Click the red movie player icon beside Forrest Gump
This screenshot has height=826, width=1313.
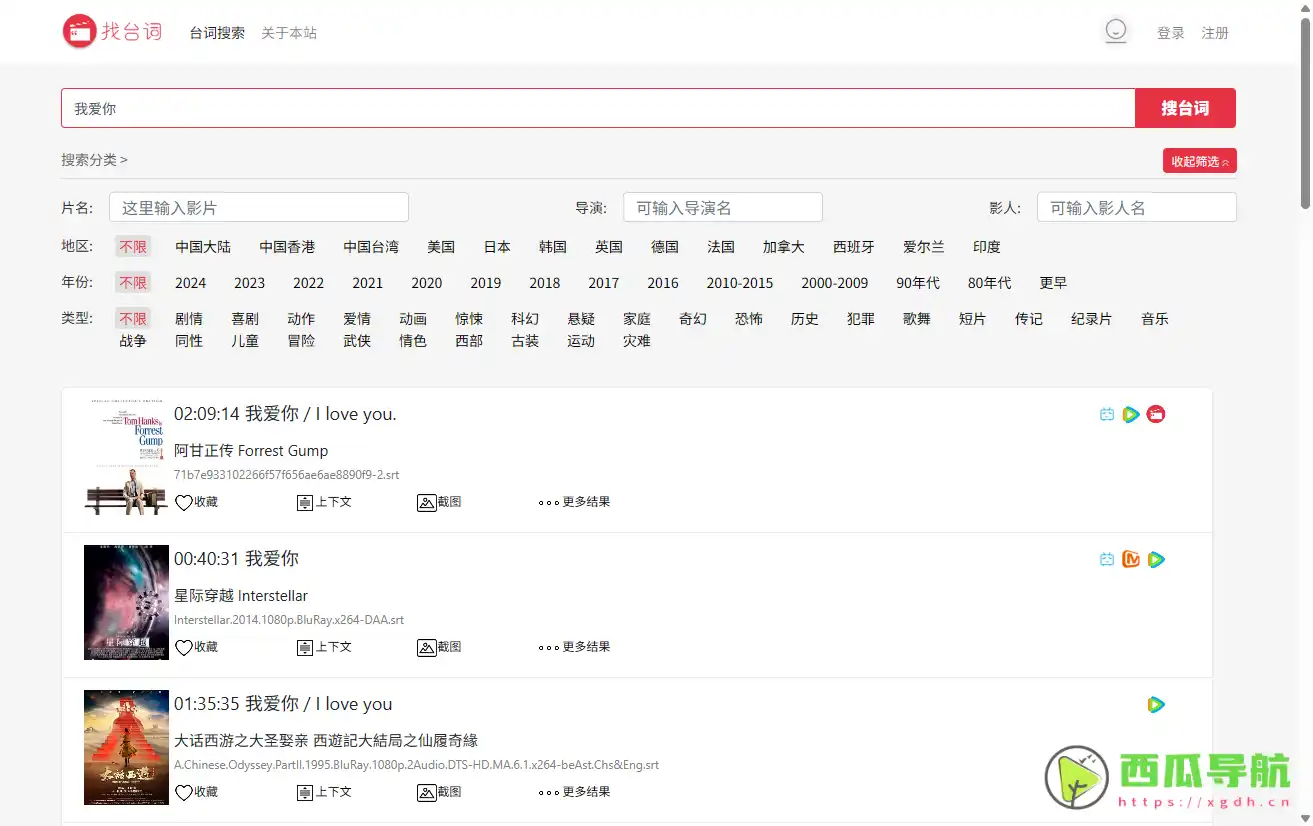[1156, 414]
